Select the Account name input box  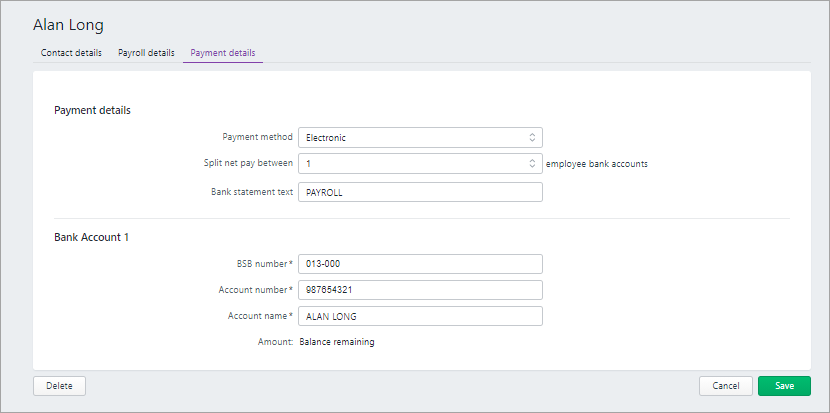coord(420,316)
